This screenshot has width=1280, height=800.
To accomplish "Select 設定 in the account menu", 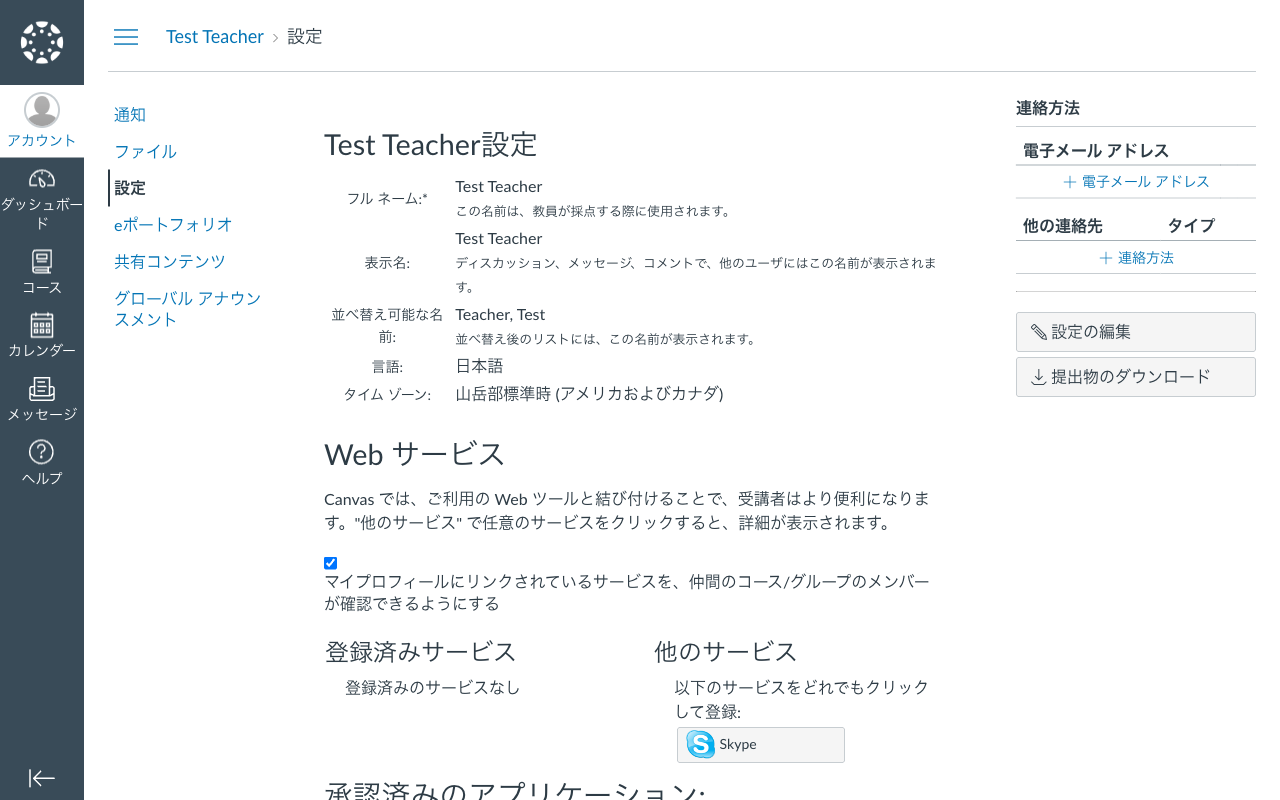I will point(129,187).
